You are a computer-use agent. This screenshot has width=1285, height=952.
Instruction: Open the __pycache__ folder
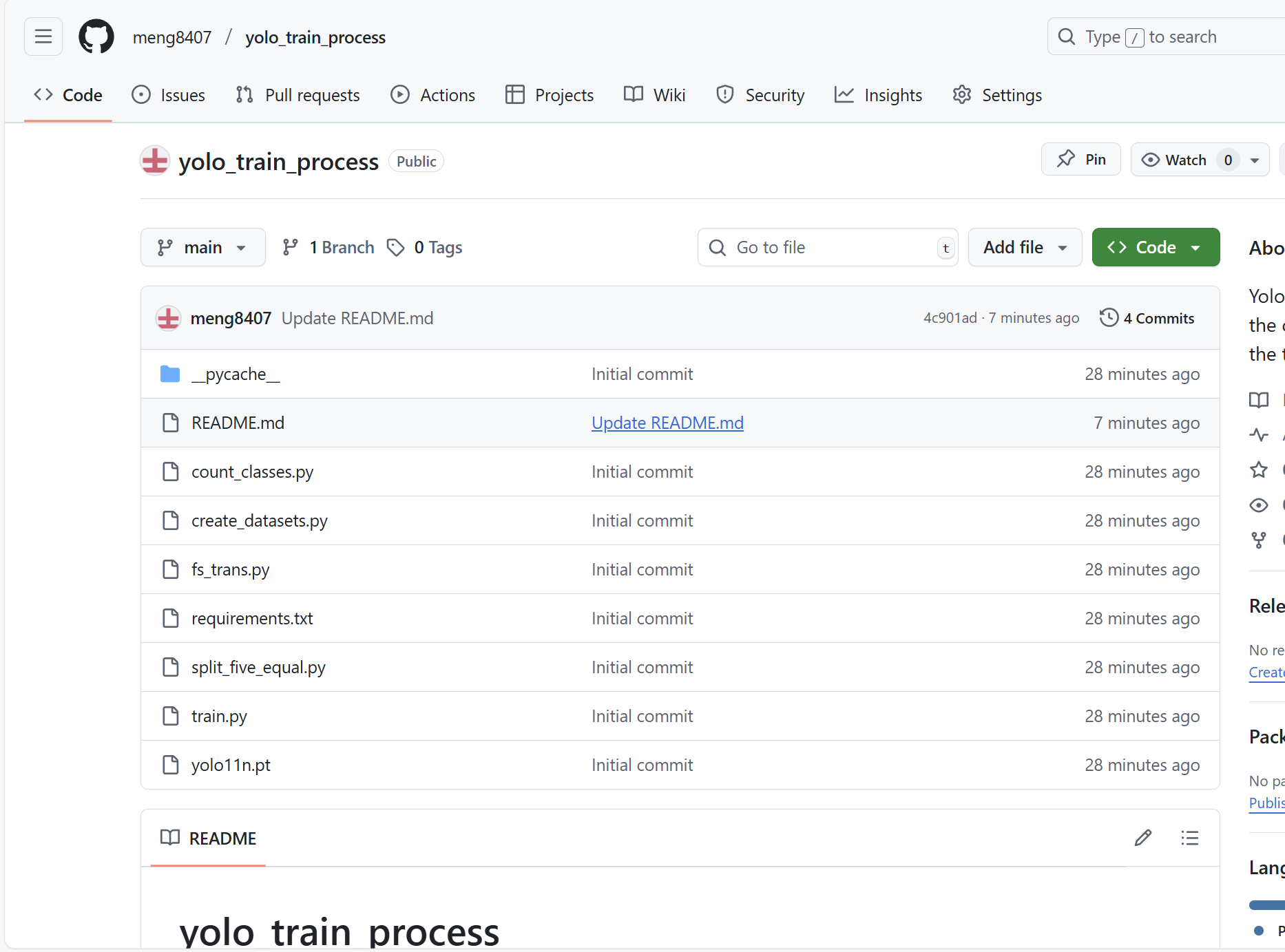[236, 374]
